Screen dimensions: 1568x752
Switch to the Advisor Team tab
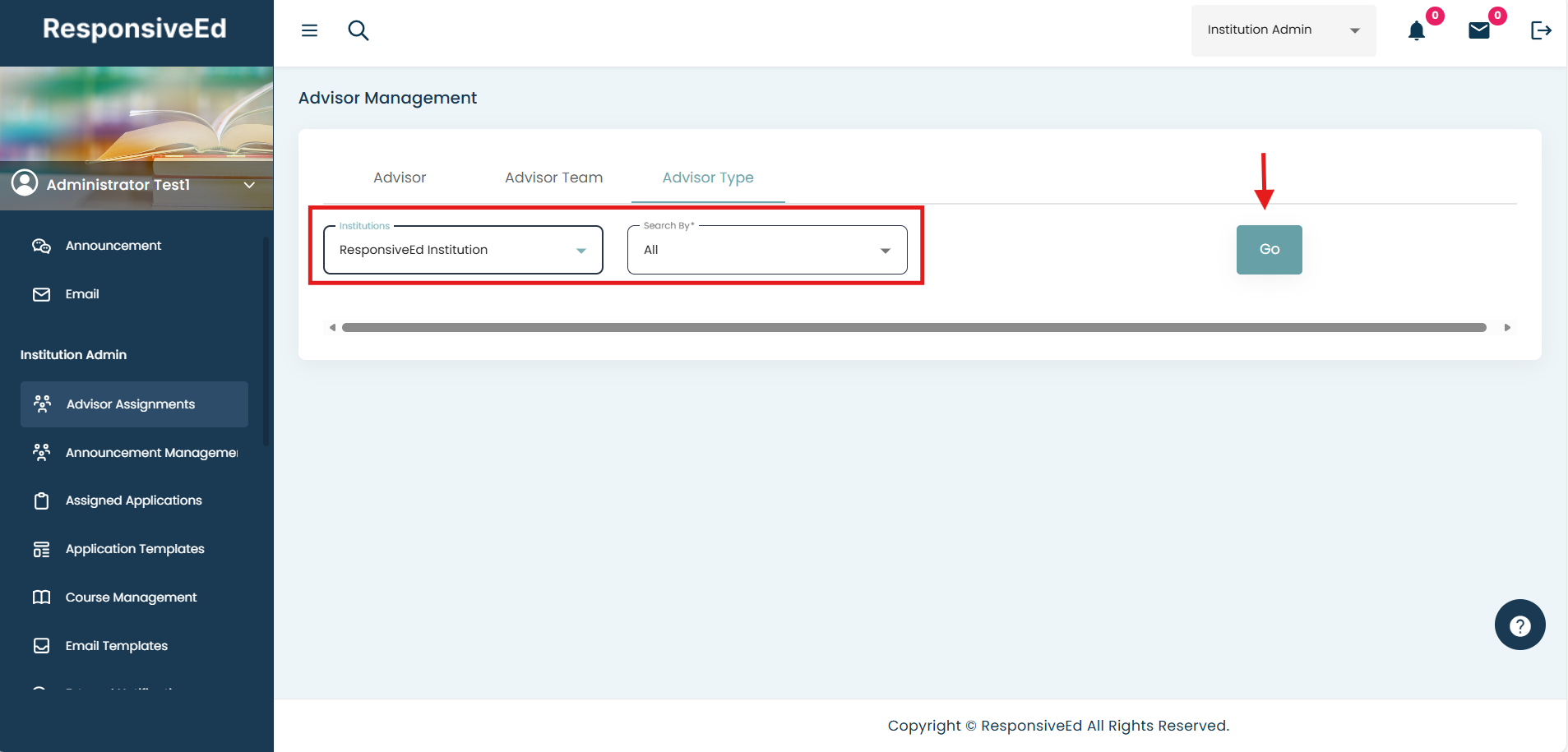coord(553,178)
